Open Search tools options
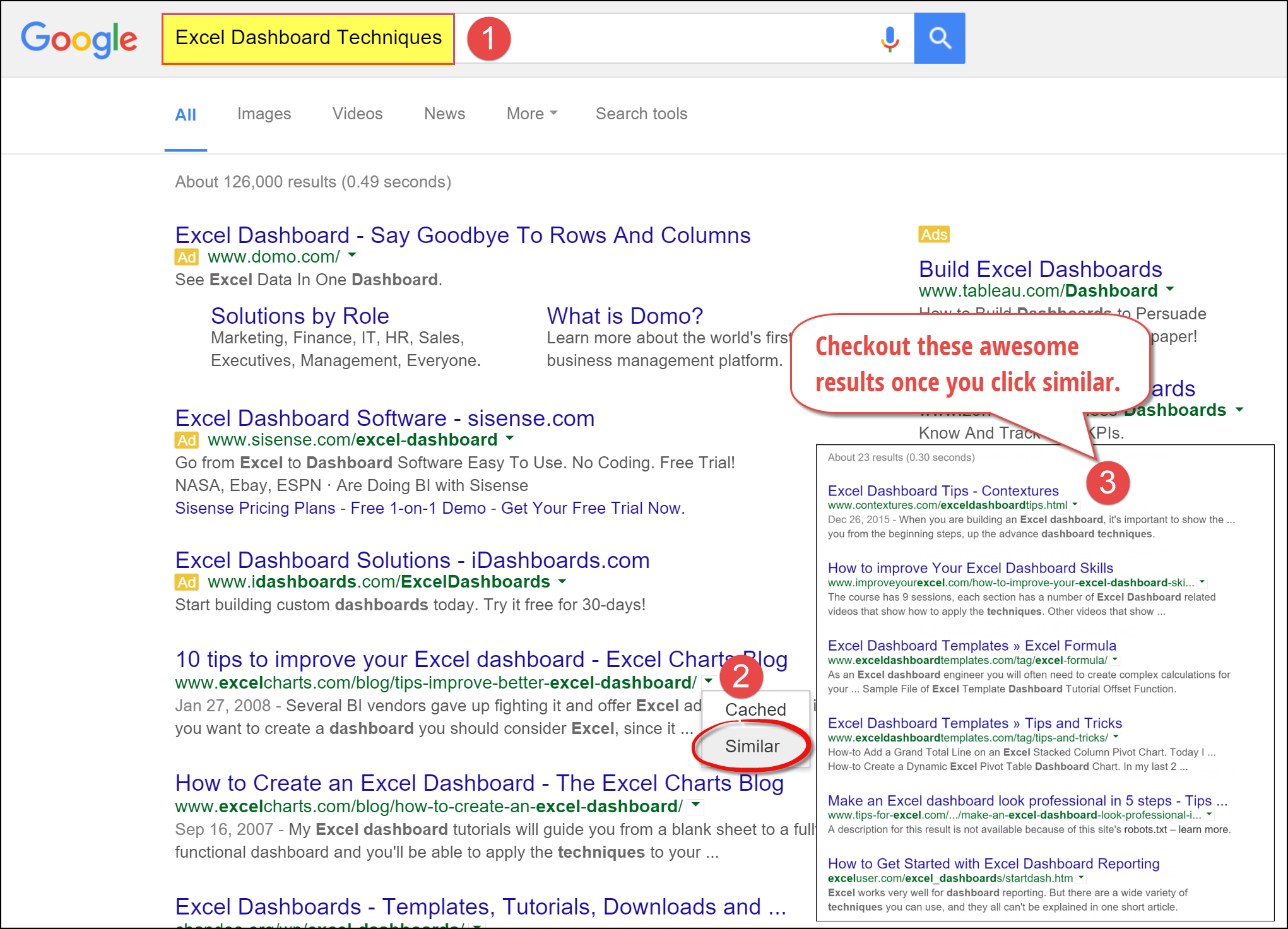The width and height of the screenshot is (1288, 929). point(641,114)
